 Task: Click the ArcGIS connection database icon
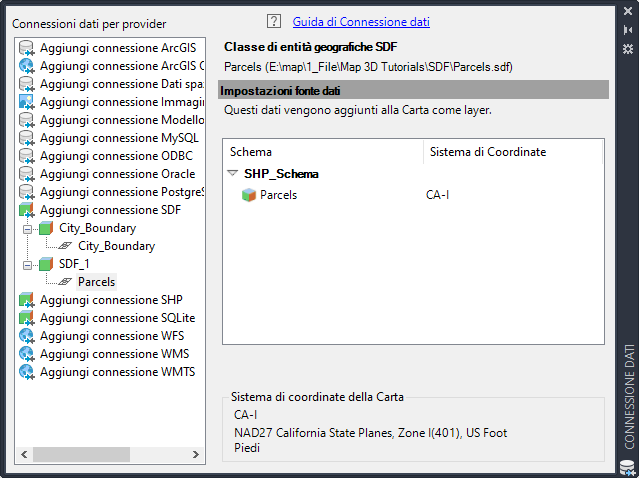tap(27, 48)
